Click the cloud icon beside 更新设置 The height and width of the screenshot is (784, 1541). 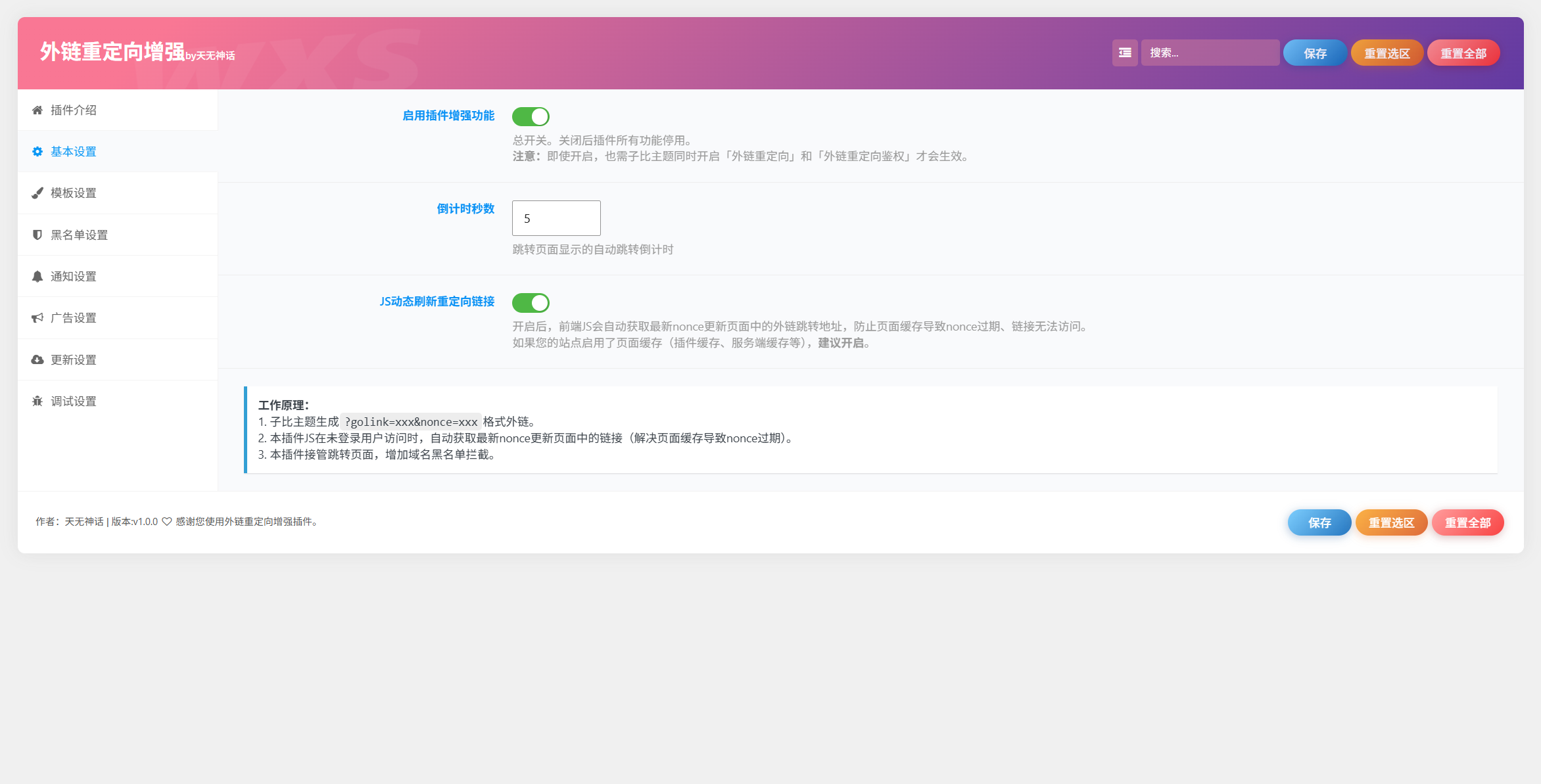tap(37, 360)
